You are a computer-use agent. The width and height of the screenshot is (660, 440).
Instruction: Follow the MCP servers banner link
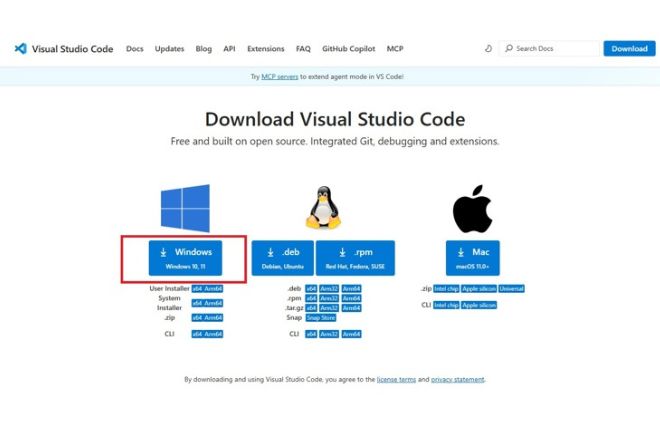click(x=279, y=77)
